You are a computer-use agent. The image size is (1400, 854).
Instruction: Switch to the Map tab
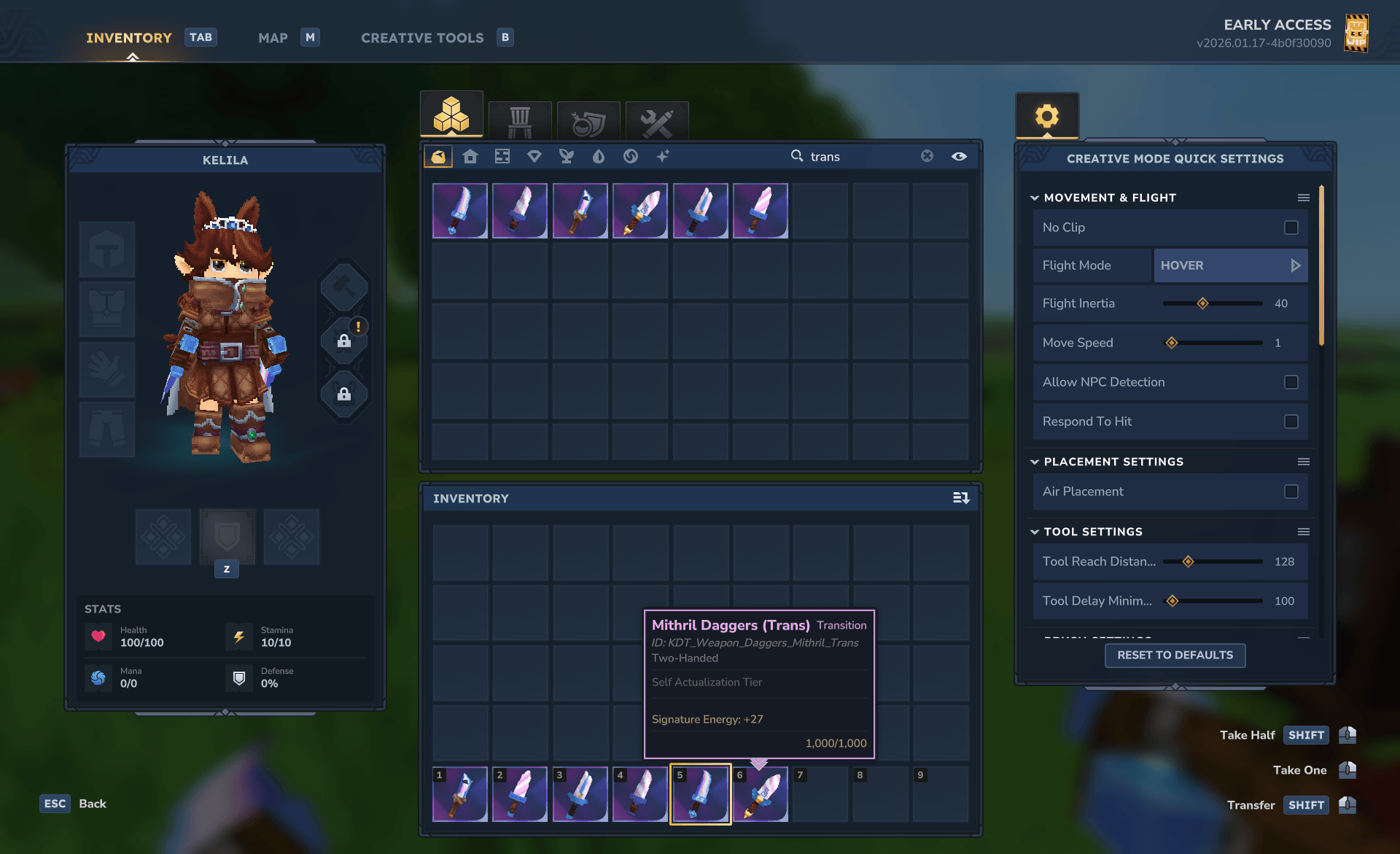[273, 38]
